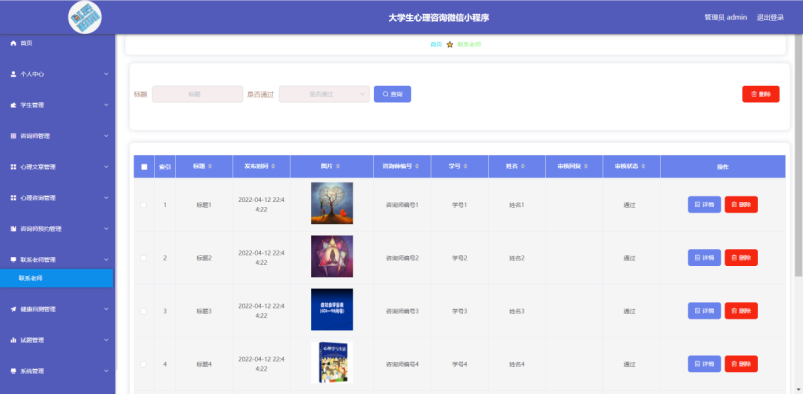The width and height of the screenshot is (803, 394).
Task: Sort by 姓名 using its sort arrows
Action: point(524,167)
